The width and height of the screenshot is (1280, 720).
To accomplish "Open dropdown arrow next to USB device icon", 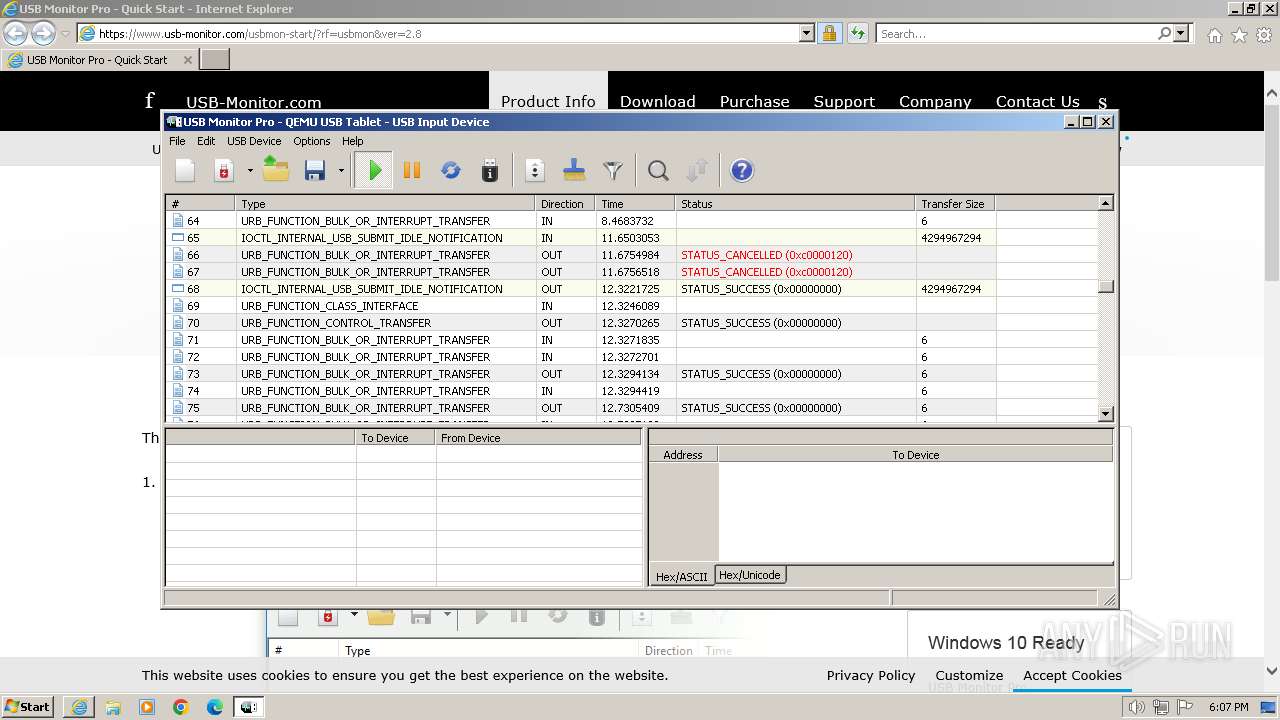I will pos(250,171).
